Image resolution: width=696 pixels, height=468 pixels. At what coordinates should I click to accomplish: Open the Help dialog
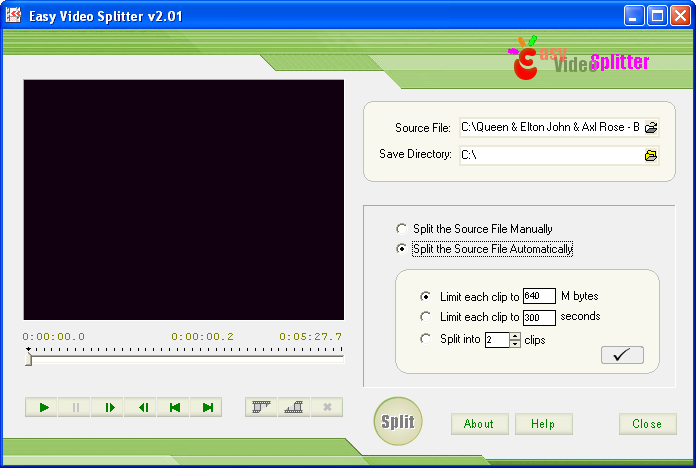[x=543, y=424]
